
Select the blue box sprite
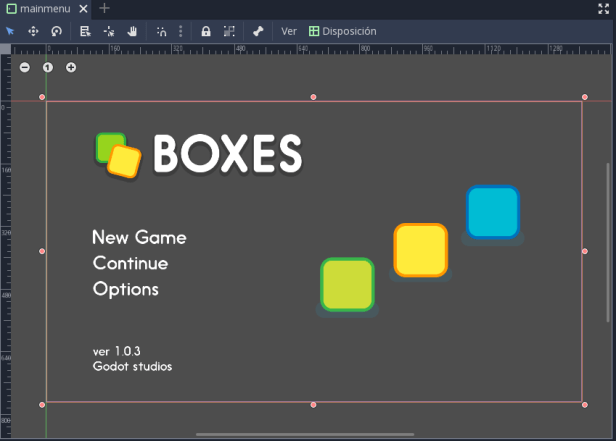pyautogui.click(x=493, y=214)
